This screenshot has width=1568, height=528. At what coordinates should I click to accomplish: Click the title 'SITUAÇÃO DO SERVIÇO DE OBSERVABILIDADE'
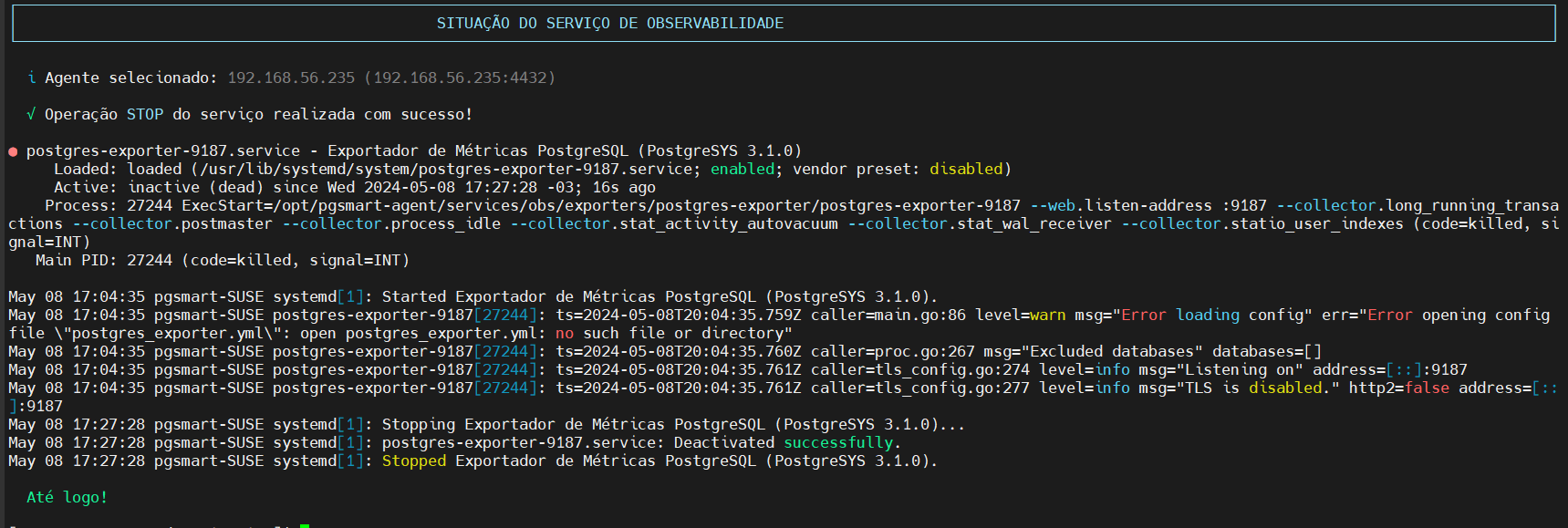point(609,23)
